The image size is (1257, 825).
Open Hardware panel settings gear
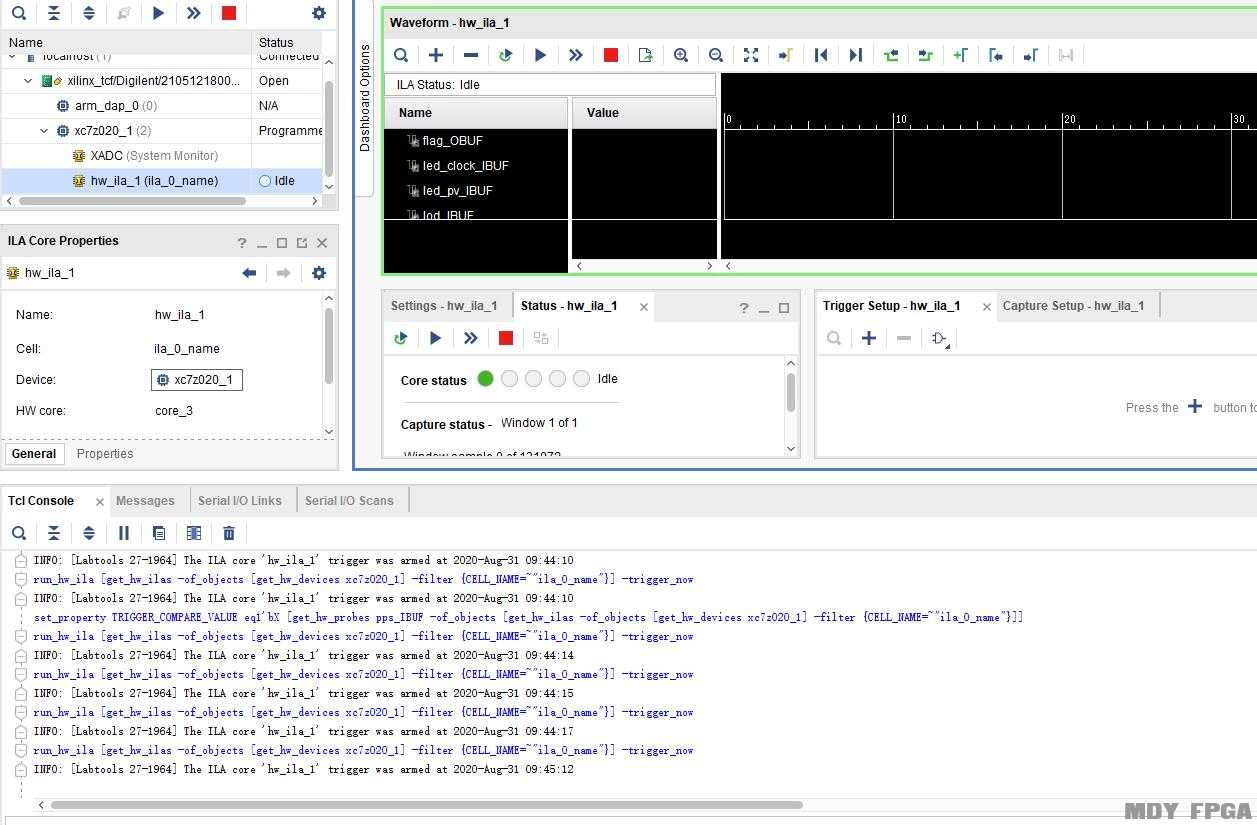pyautogui.click(x=318, y=13)
